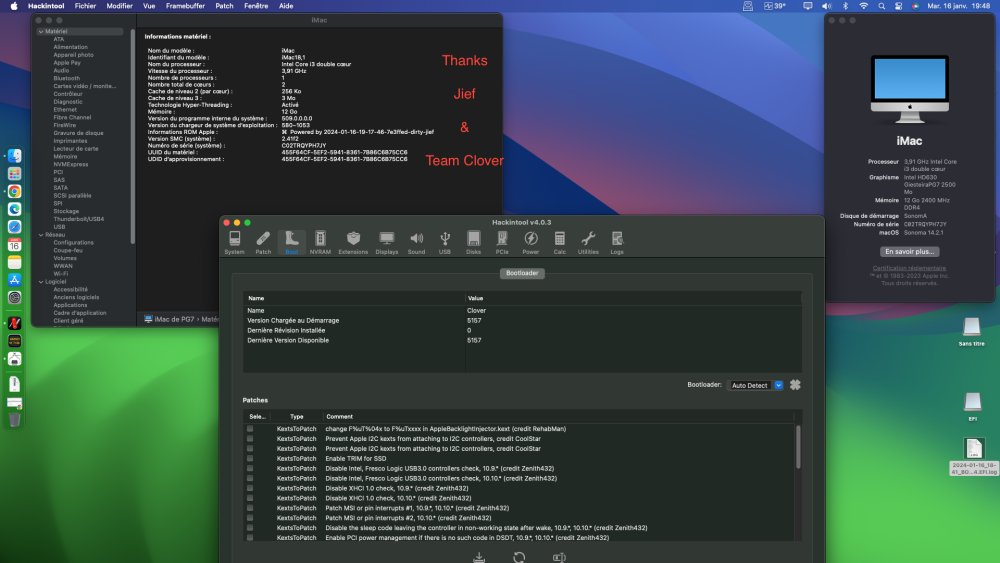This screenshot has width=1000, height=563.
Task: Click the En savoir plus button
Action: [909, 252]
